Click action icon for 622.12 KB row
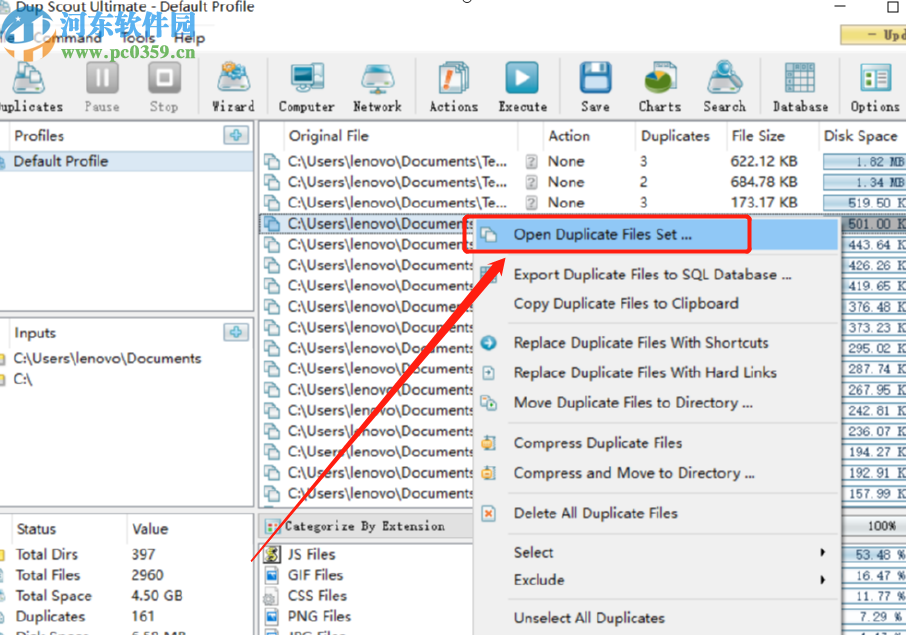906x635 pixels. tap(532, 161)
